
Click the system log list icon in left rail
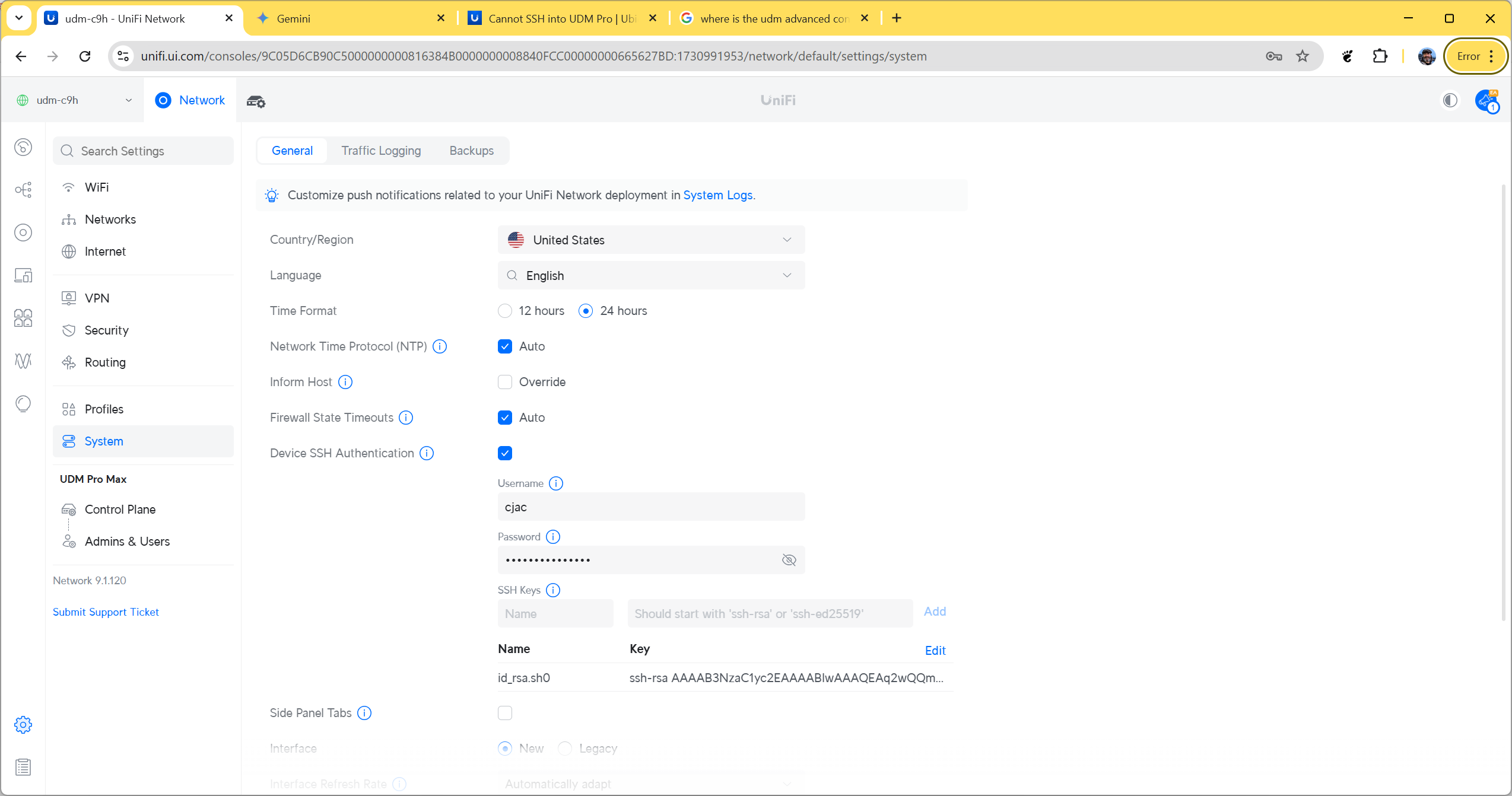(23, 768)
